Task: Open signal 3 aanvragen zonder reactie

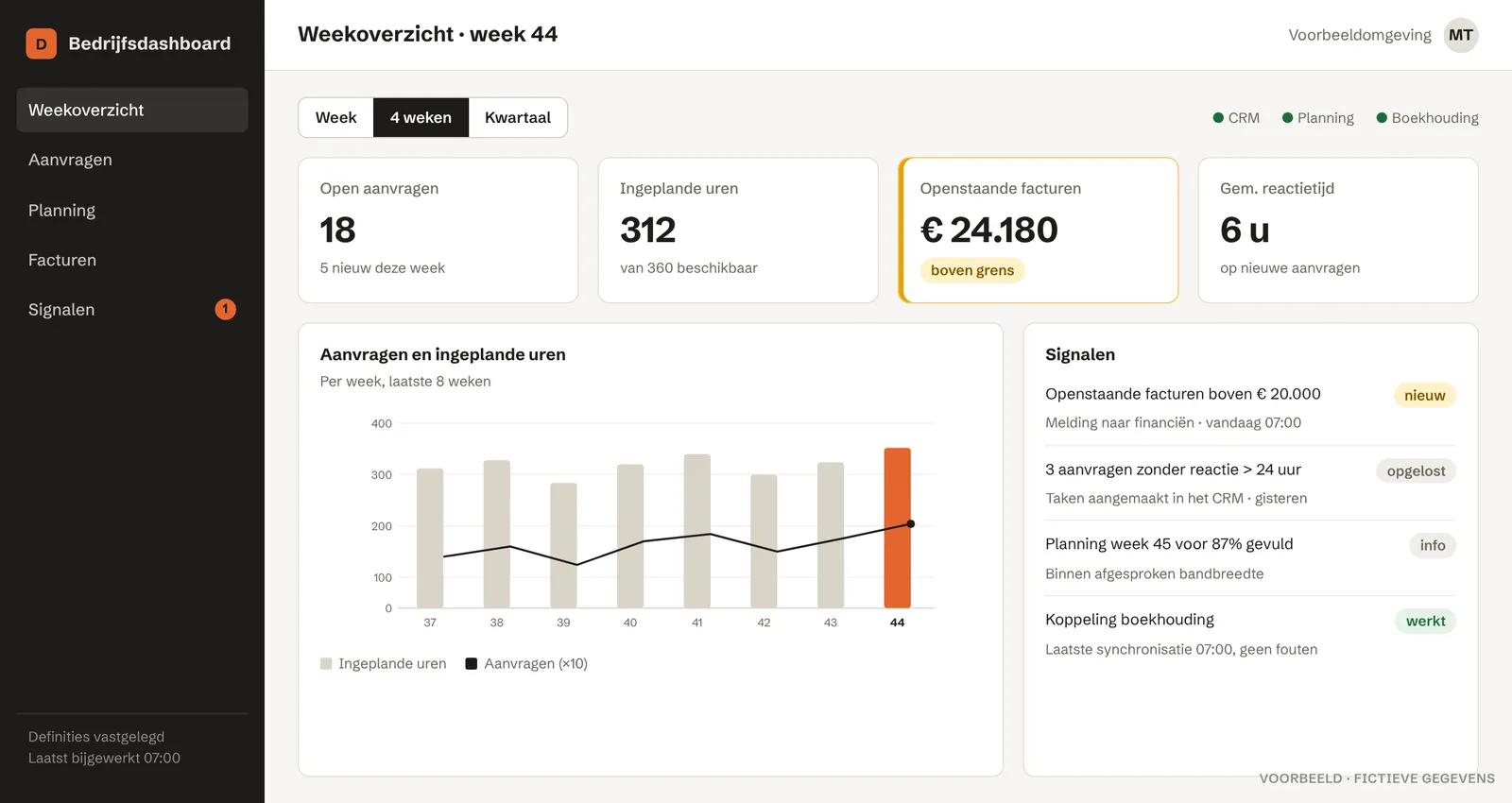Action: [1250, 483]
